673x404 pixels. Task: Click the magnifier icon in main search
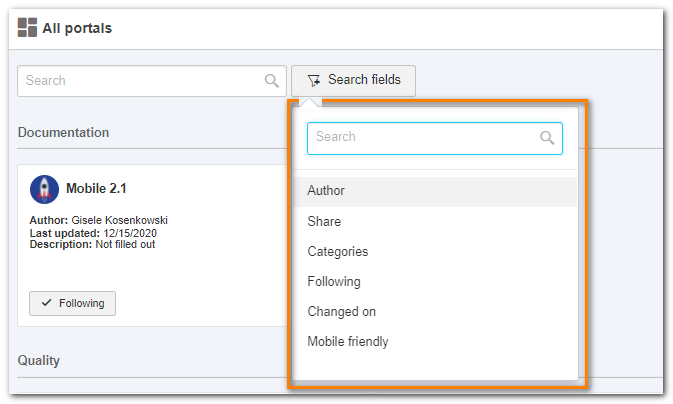click(x=271, y=81)
